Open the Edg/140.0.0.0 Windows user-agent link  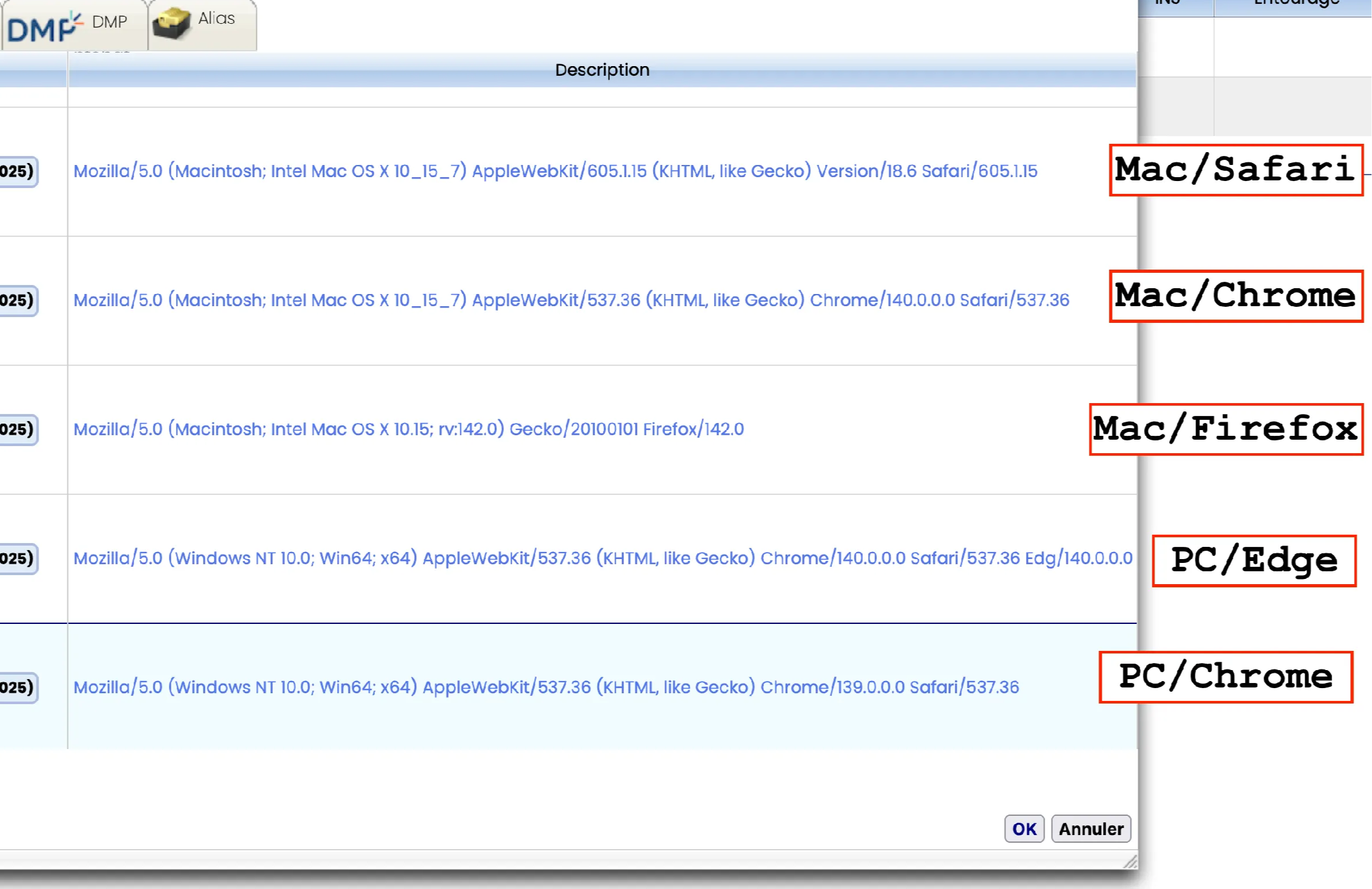click(602, 558)
